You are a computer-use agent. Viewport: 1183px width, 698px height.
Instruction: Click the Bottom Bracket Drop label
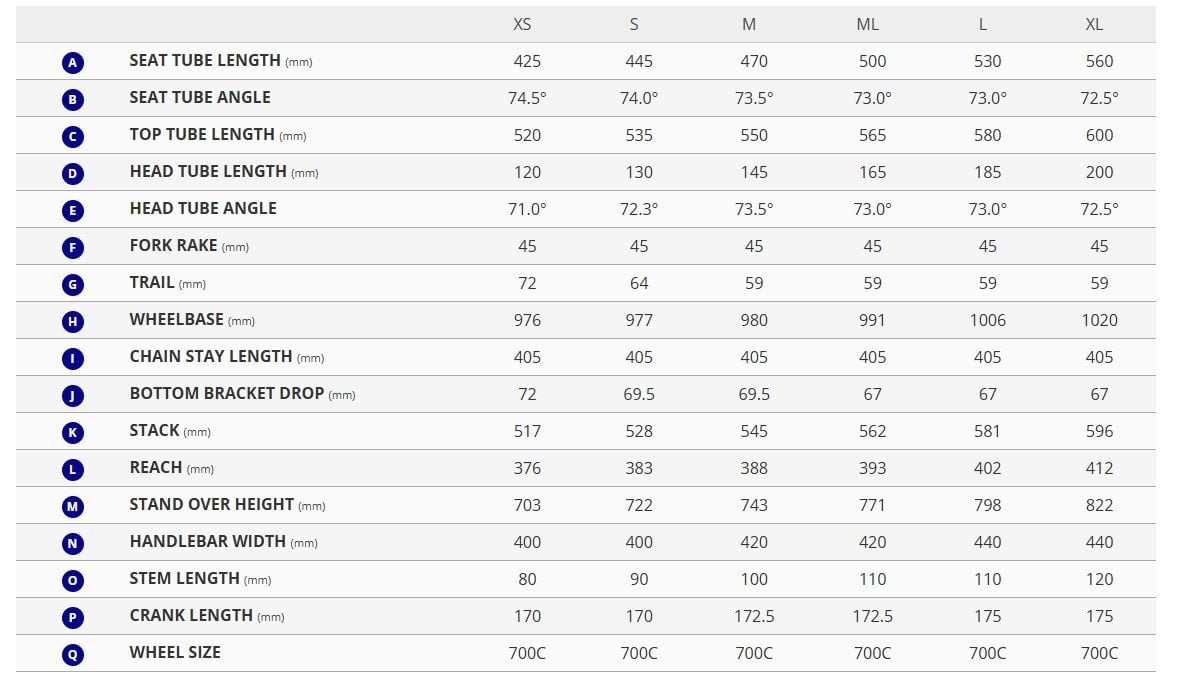227,393
